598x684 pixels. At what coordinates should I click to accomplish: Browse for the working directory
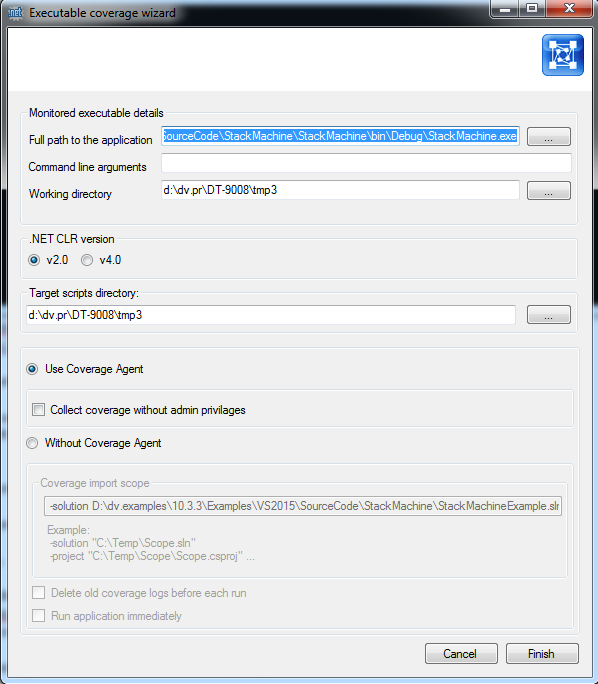(x=549, y=191)
